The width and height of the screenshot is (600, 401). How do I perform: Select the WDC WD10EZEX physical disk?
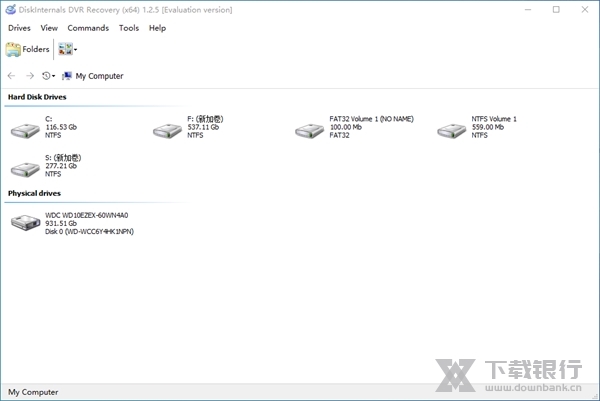(24, 223)
